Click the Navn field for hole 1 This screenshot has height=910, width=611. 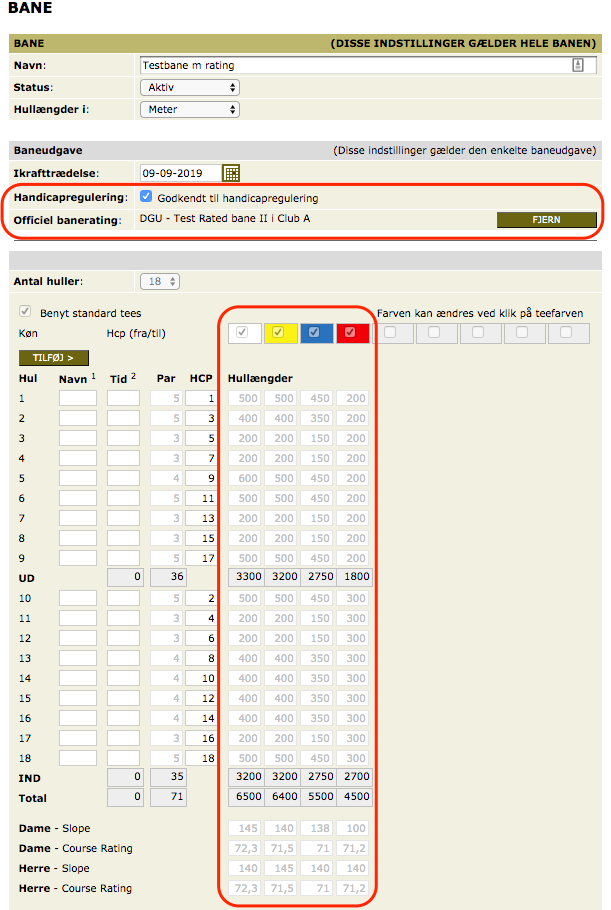pos(78,398)
